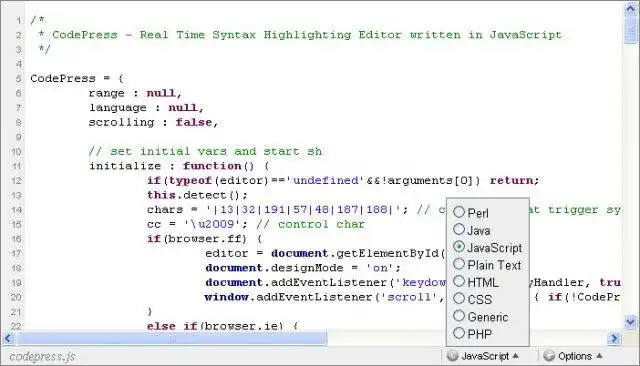Click the horizontal scrollbar thumb
Screen dimensions: 640x366
[171, 338]
